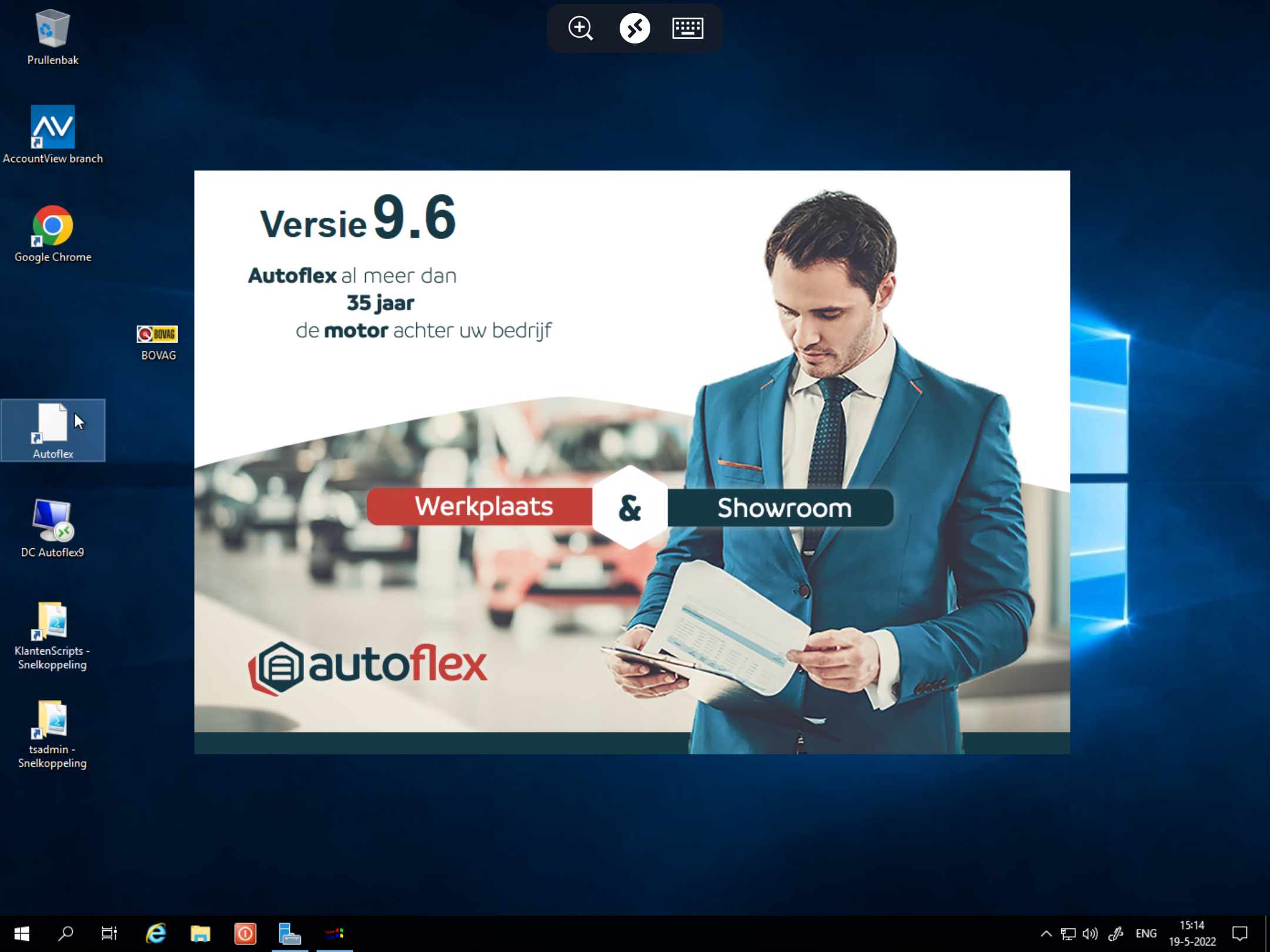
Task: Open the Prullenbak recycle bin icon
Action: [53, 36]
